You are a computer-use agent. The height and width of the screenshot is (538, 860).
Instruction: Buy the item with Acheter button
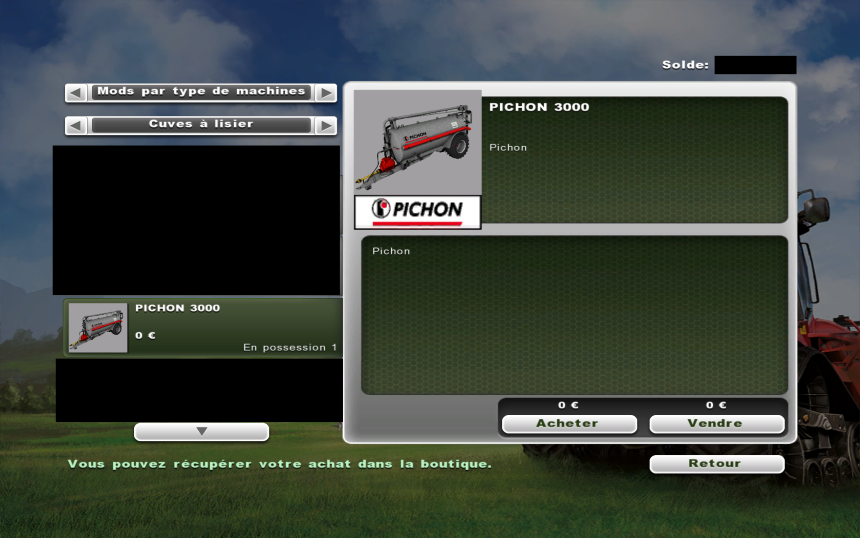tap(569, 423)
